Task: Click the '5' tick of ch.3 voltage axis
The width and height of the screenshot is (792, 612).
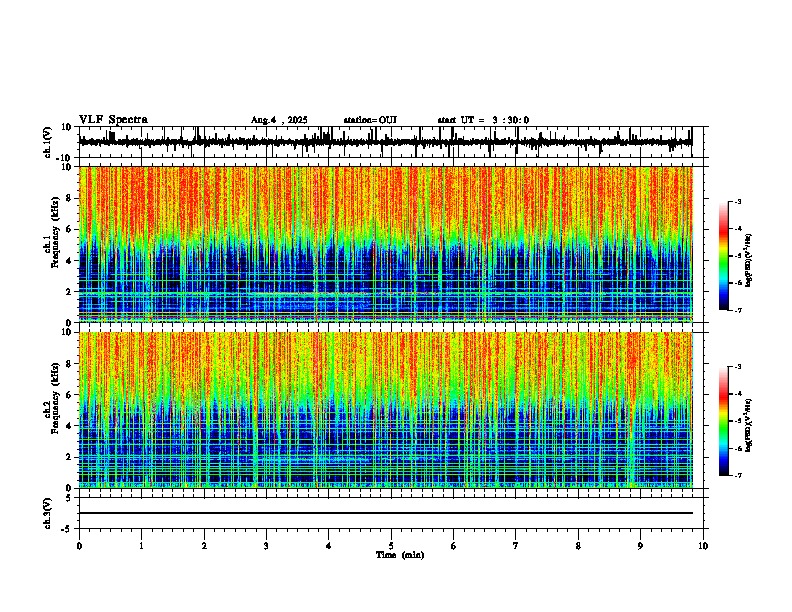Action: click(x=69, y=498)
